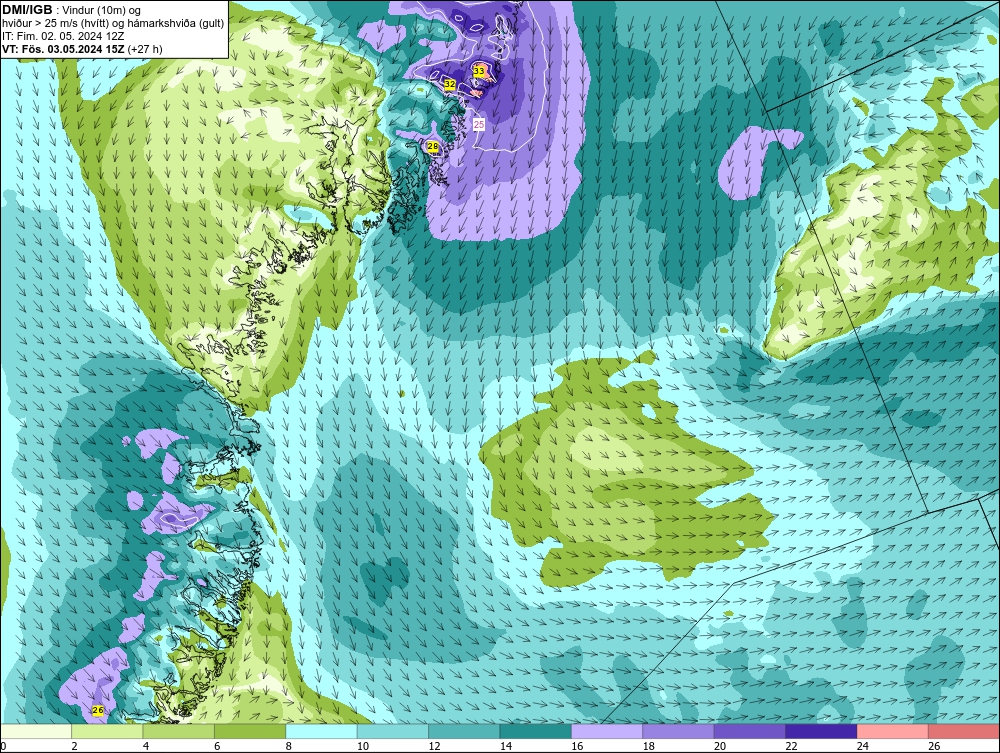1000x753 pixels.
Task: Select the 18–20 m/s purple legend swatch
Action: tap(679, 731)
